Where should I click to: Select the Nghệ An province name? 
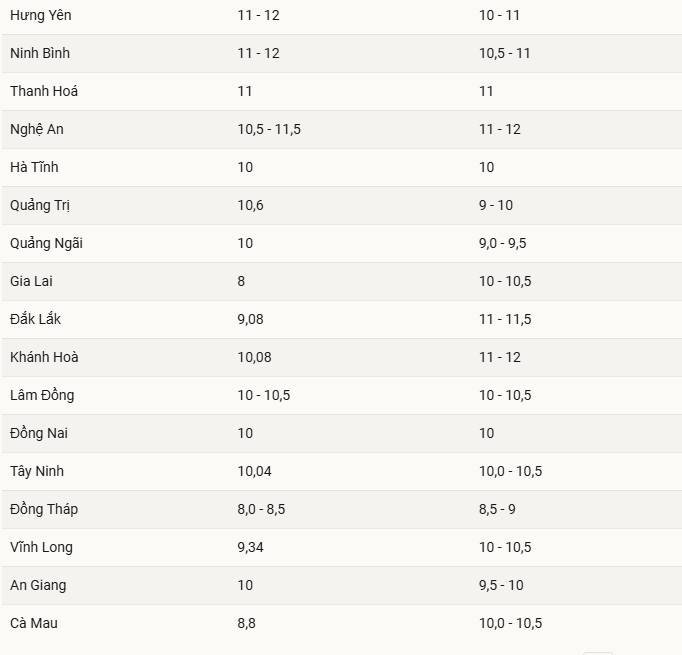pos(37,129)
